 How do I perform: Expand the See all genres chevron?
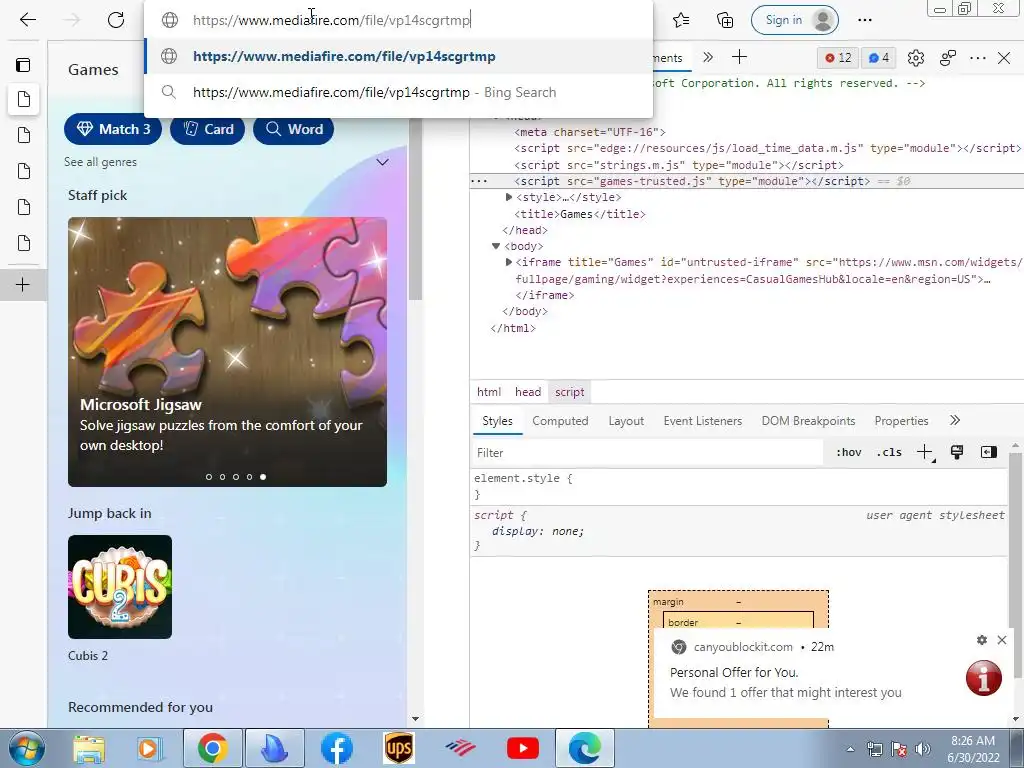(383, 162)
